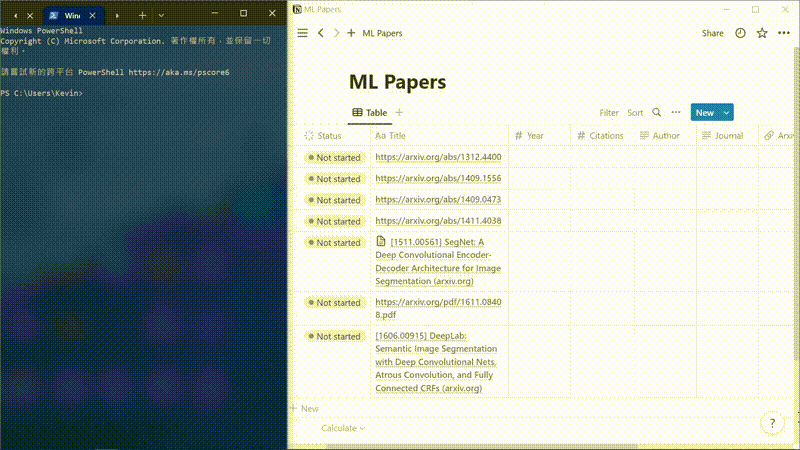Screen dimensions: 800x450
Task: Open the Journal column header
Action: point(727,136)
